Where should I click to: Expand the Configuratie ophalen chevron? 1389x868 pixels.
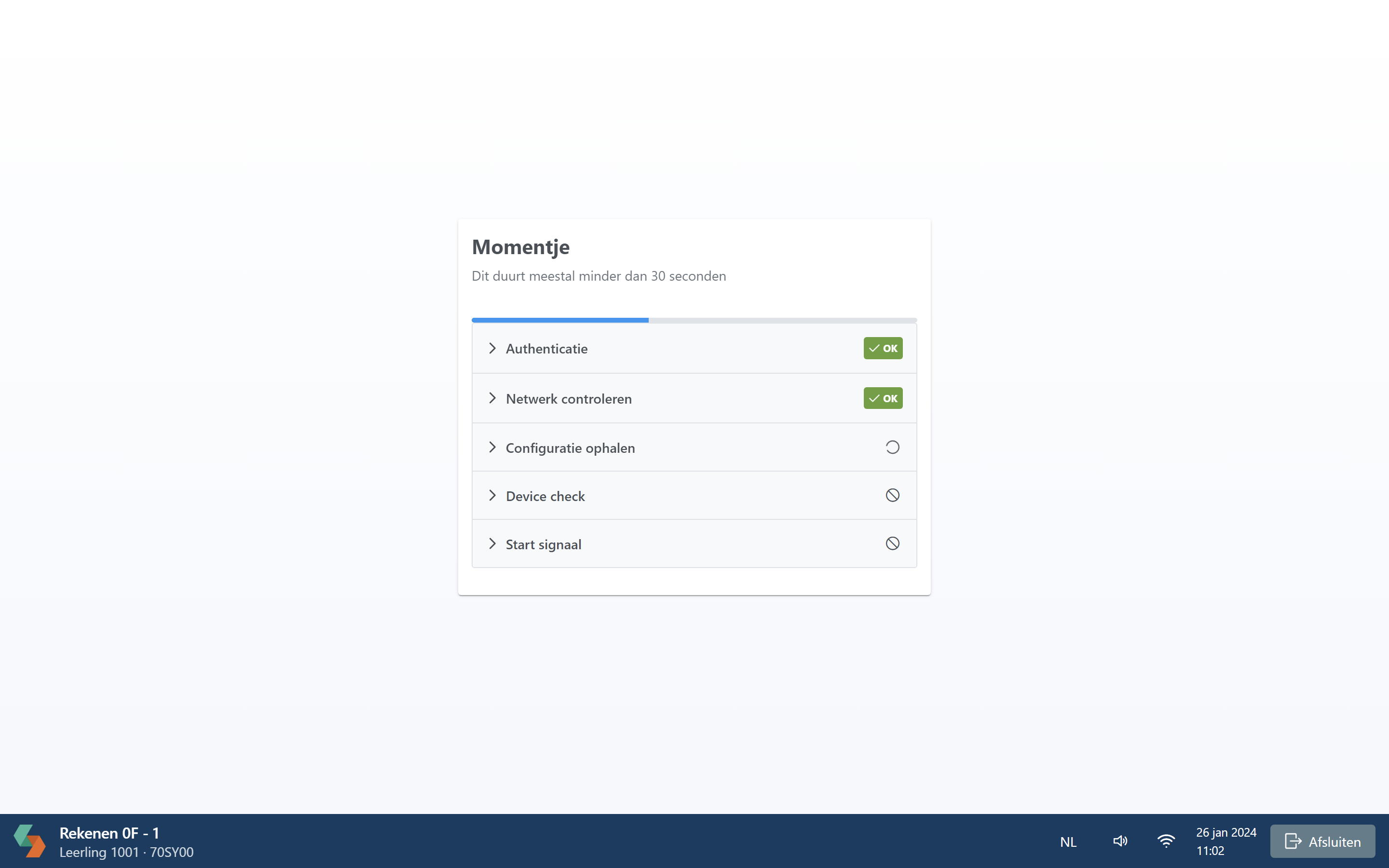(x=492, y=447)
